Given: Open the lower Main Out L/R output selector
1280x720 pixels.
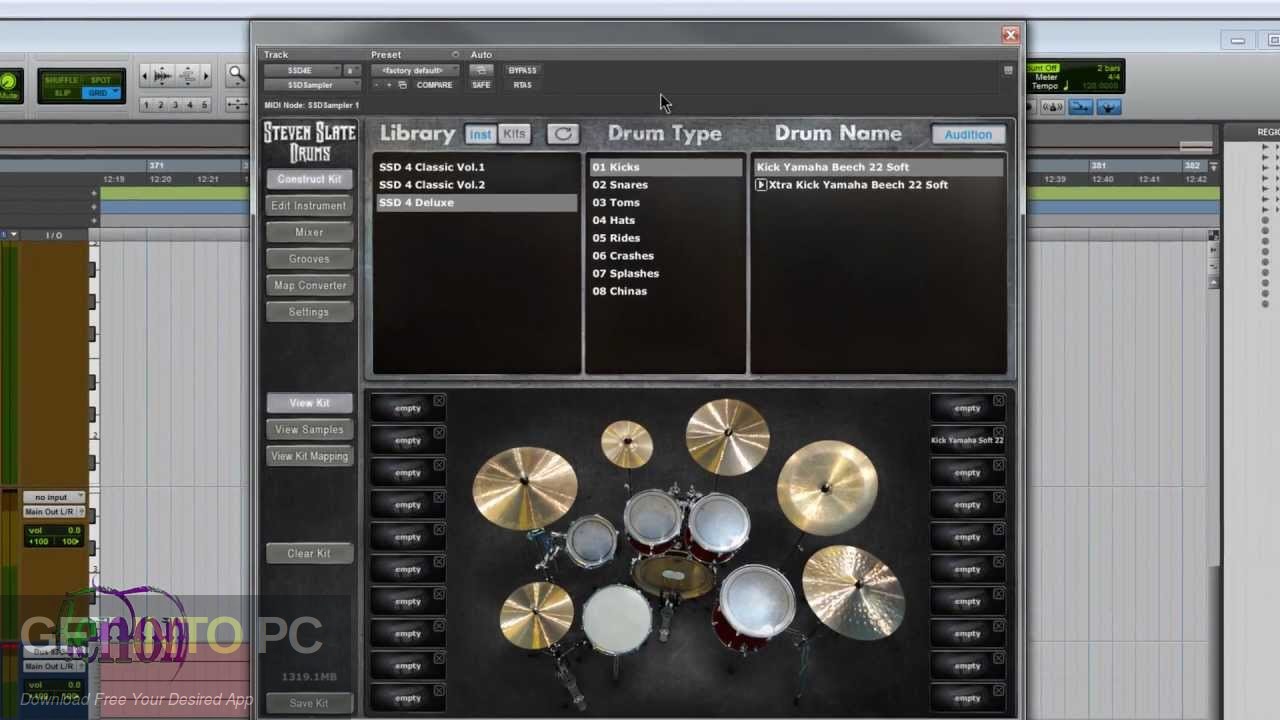Looking at the screenshot, I should point(54,666).
